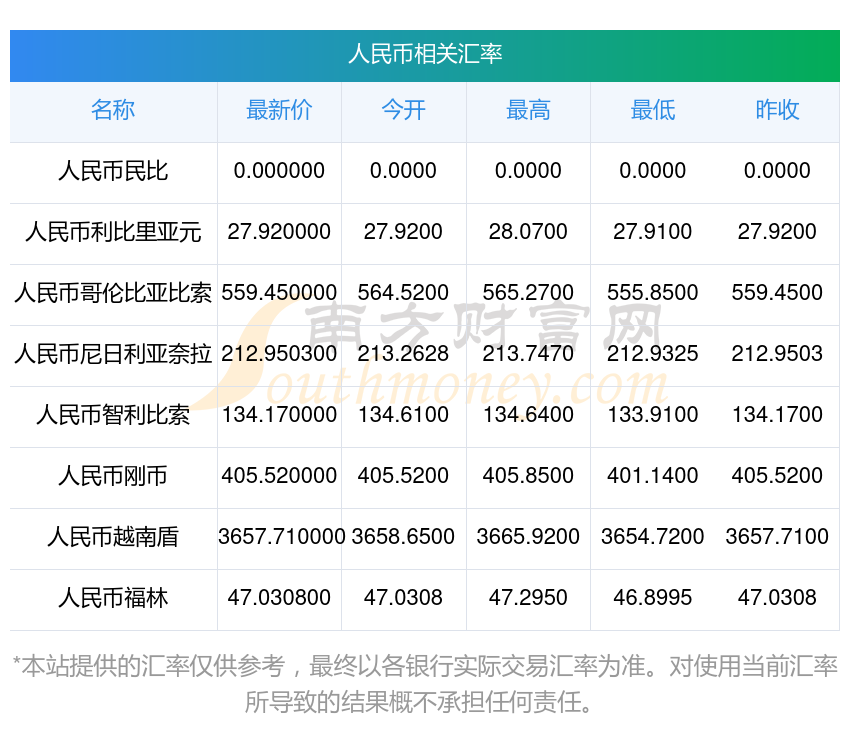Click the high value 134.6400

coord(528,415)
